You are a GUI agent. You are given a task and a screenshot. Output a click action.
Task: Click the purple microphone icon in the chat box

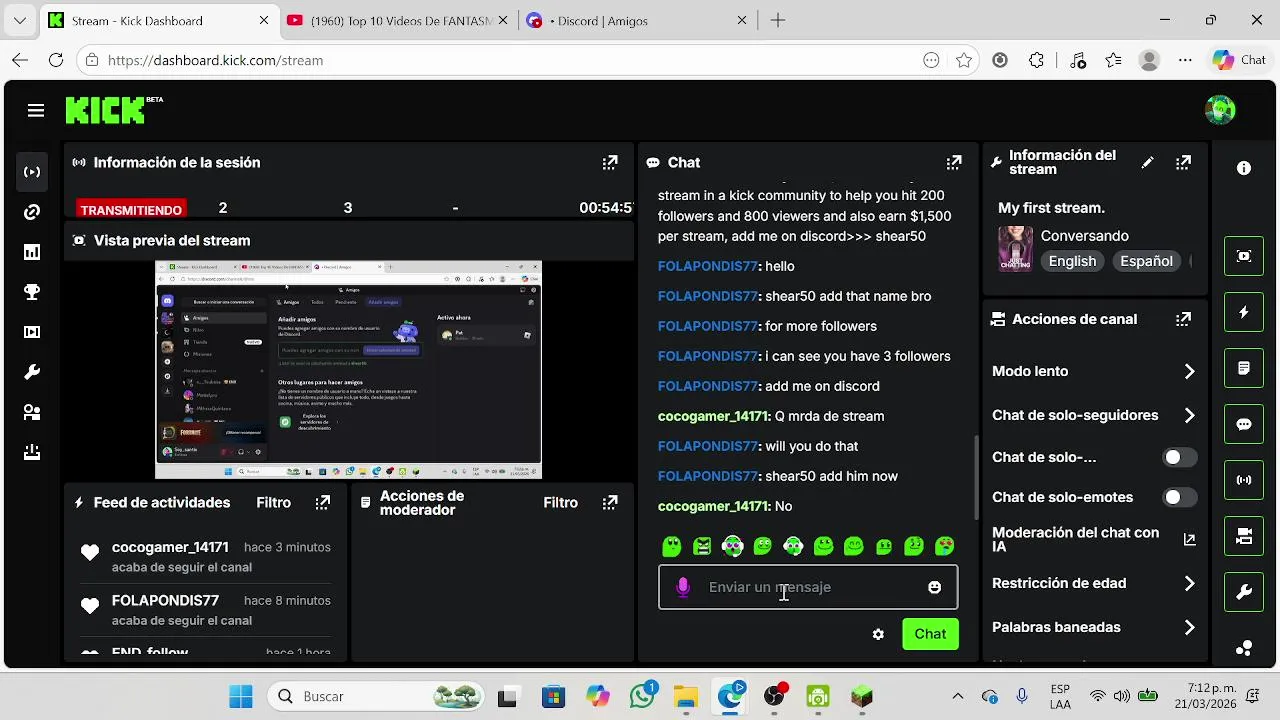(683, 587)
